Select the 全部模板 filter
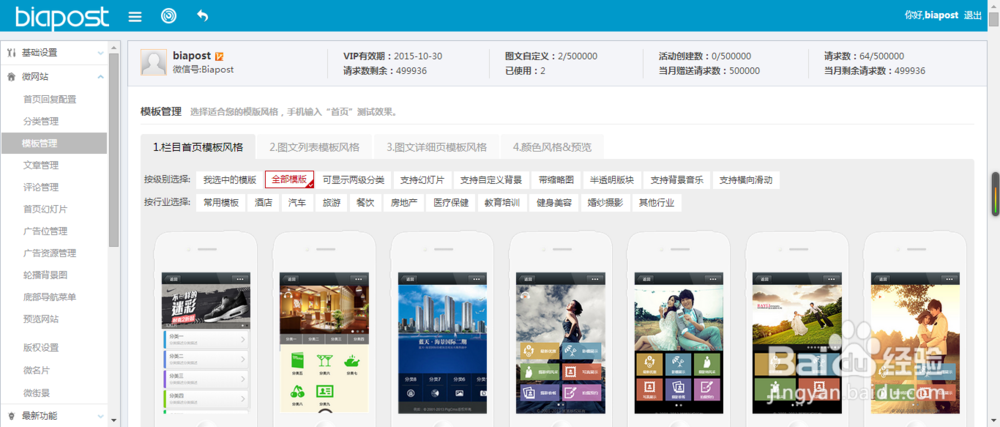 click(290, 180)
